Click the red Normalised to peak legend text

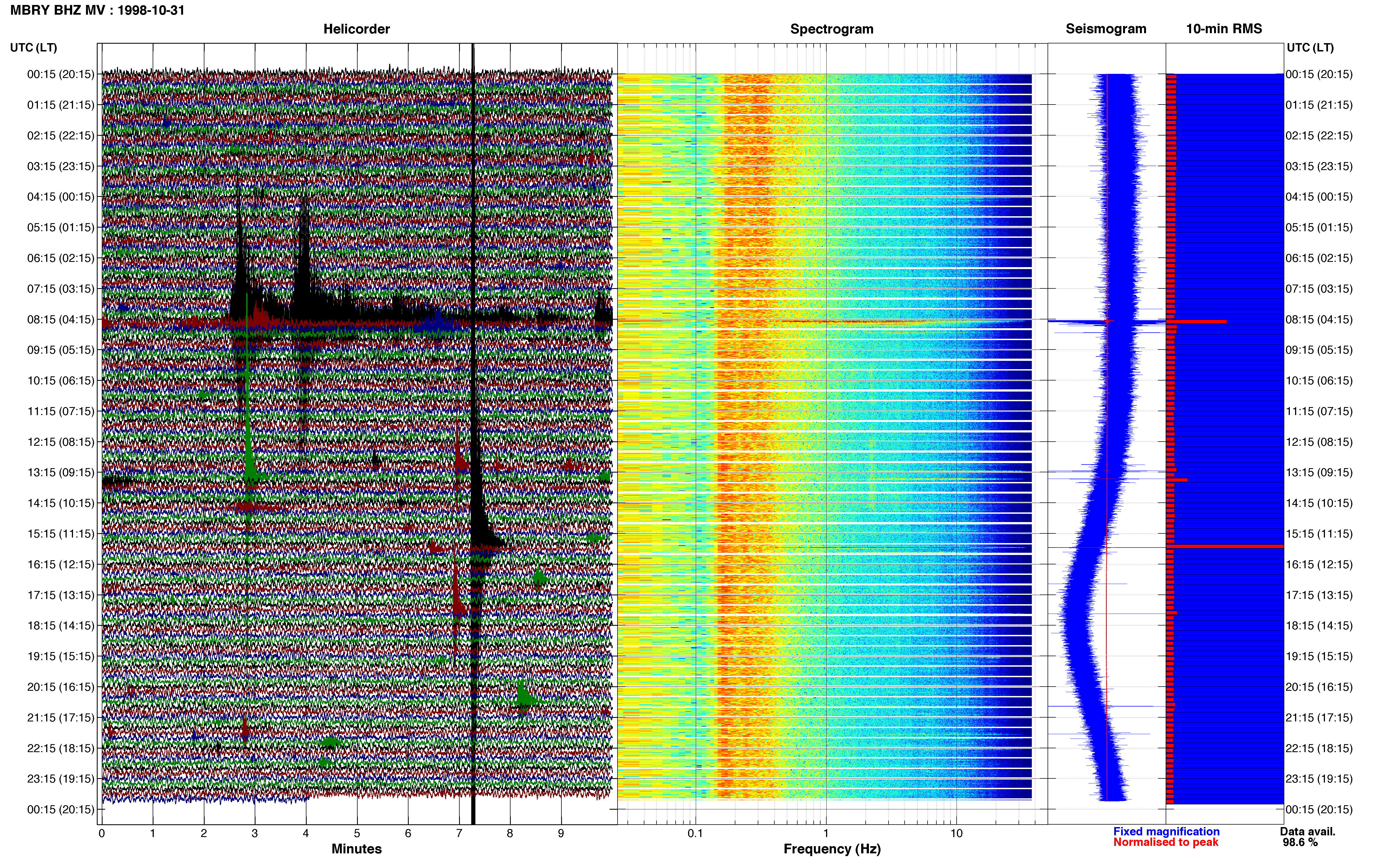1165,842
